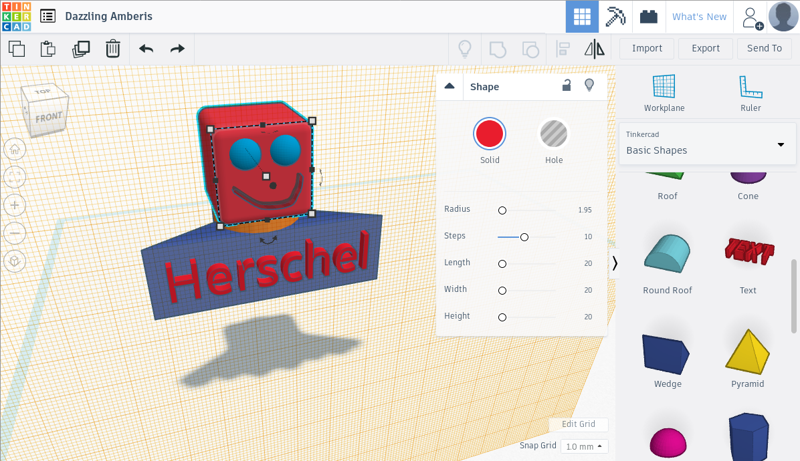Collapse the Shape properties panel
This screenshot has width=800, height=461.
point(450,87)
